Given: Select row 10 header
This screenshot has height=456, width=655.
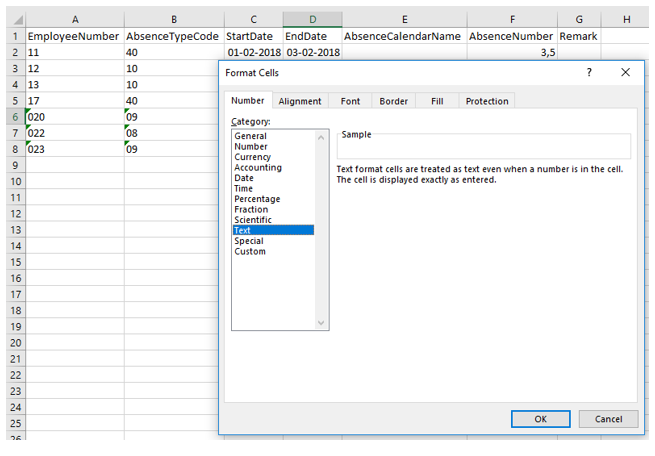Looking at the screenshot, I should pyautogui.click(x=13, y=181).
